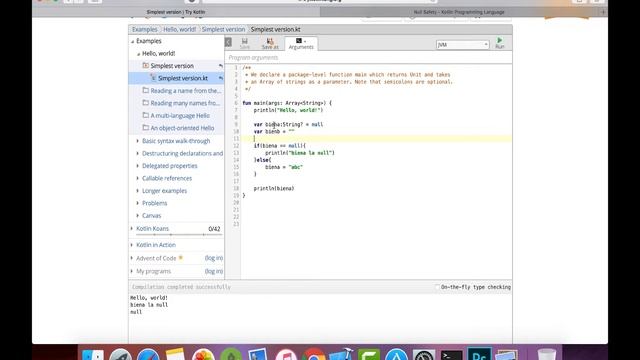Open Photoshop from the Dock
This screenshot has height=360, width=640.
point(479,354)
